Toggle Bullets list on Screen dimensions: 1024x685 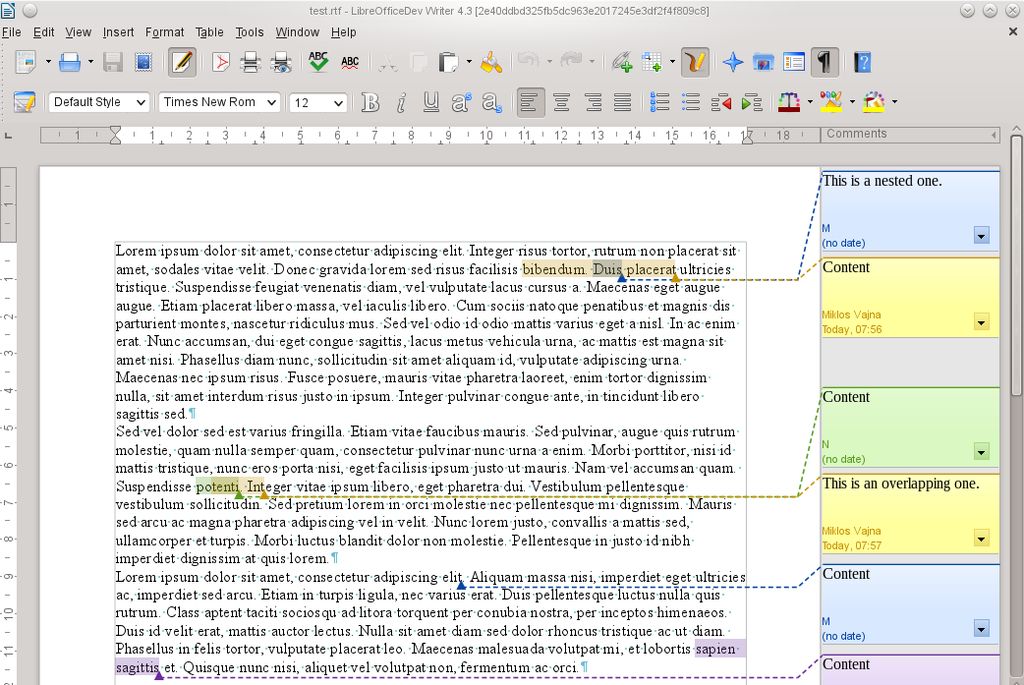pyautogui.click(x=690, y=103)
